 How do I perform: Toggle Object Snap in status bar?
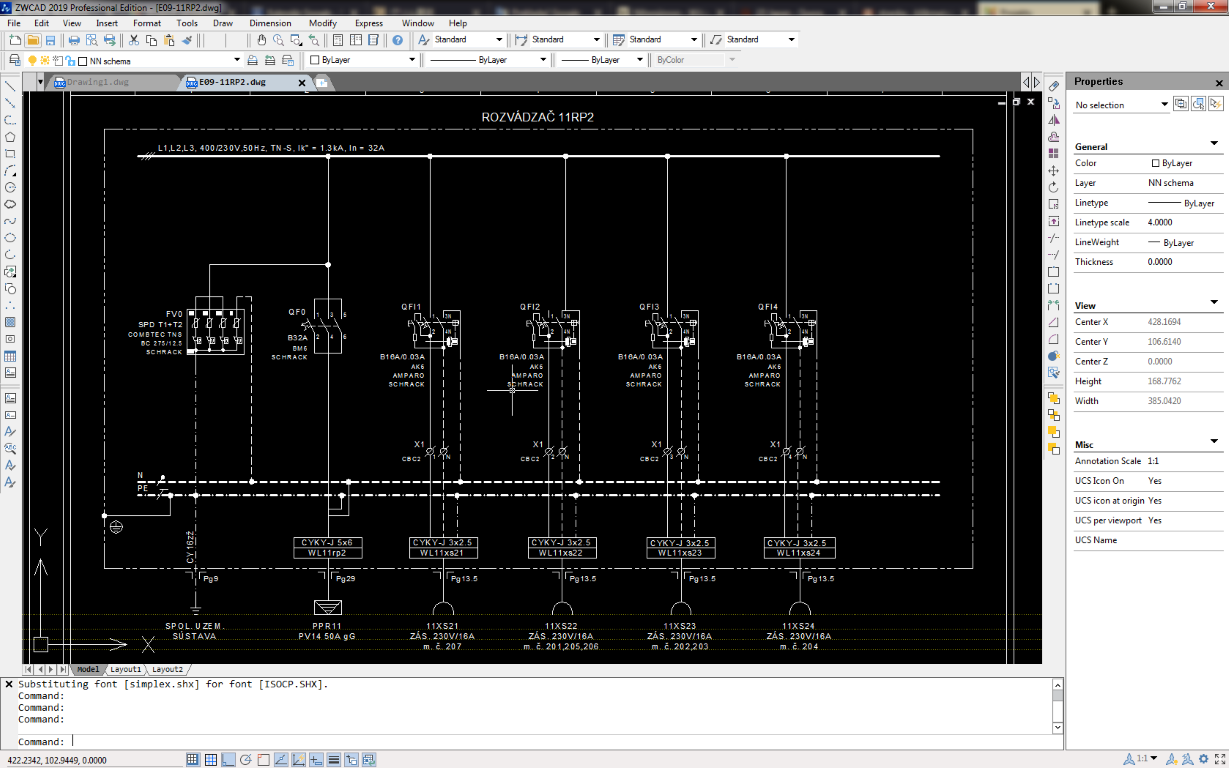pos(264,760)
